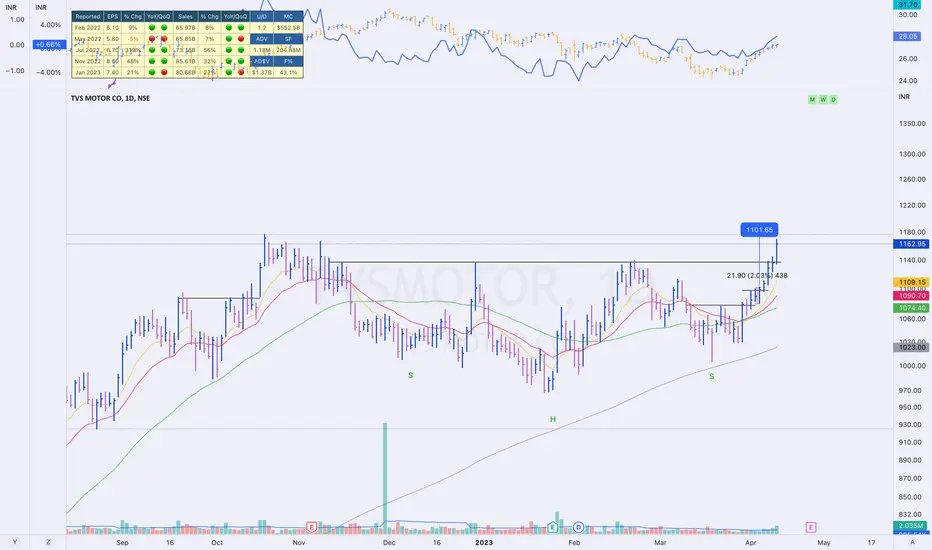
Task: Click the 7.40 EPS value
Action: click(x=112, y=73)
